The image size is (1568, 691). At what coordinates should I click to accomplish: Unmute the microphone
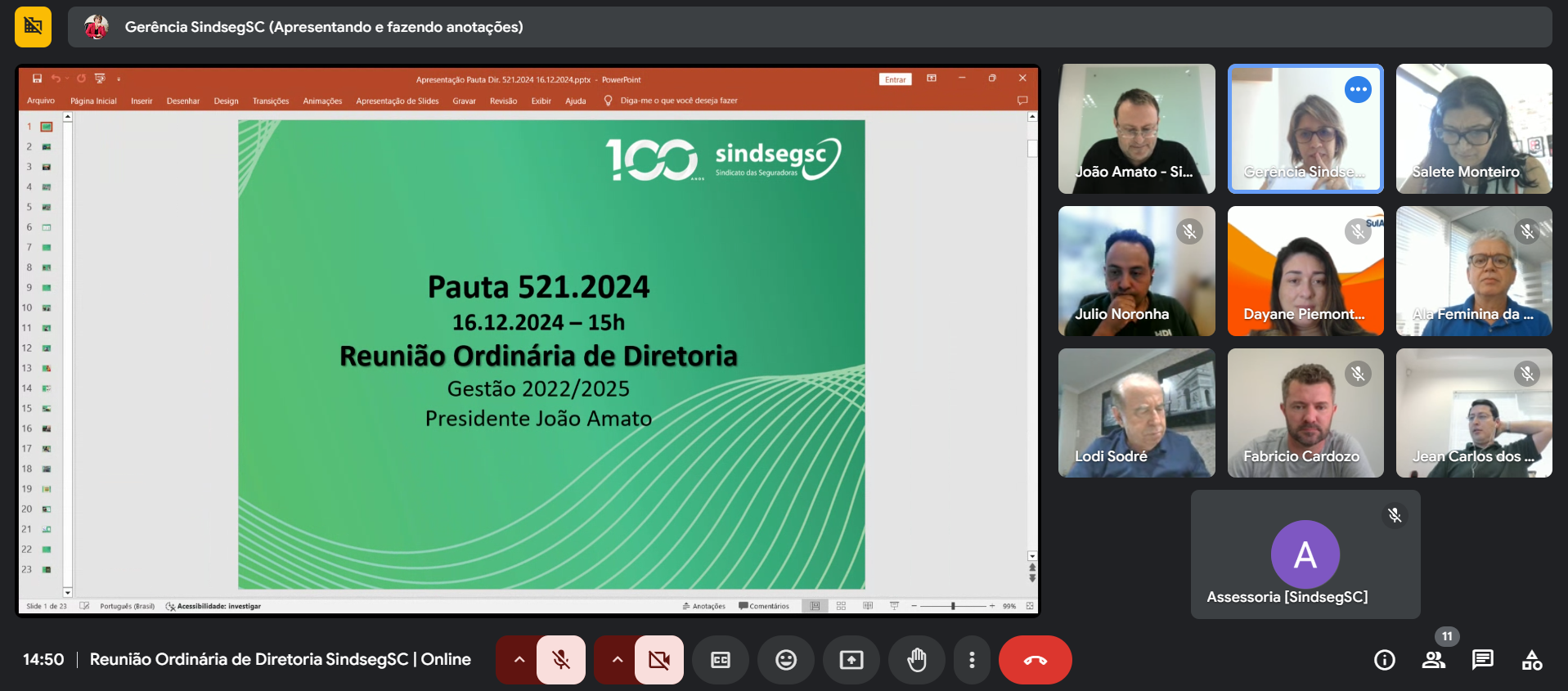pos(561,660)
